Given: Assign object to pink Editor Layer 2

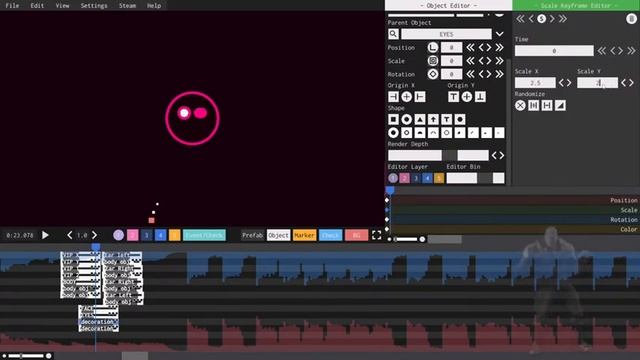Looking at the screenshot, I should 404,178.
